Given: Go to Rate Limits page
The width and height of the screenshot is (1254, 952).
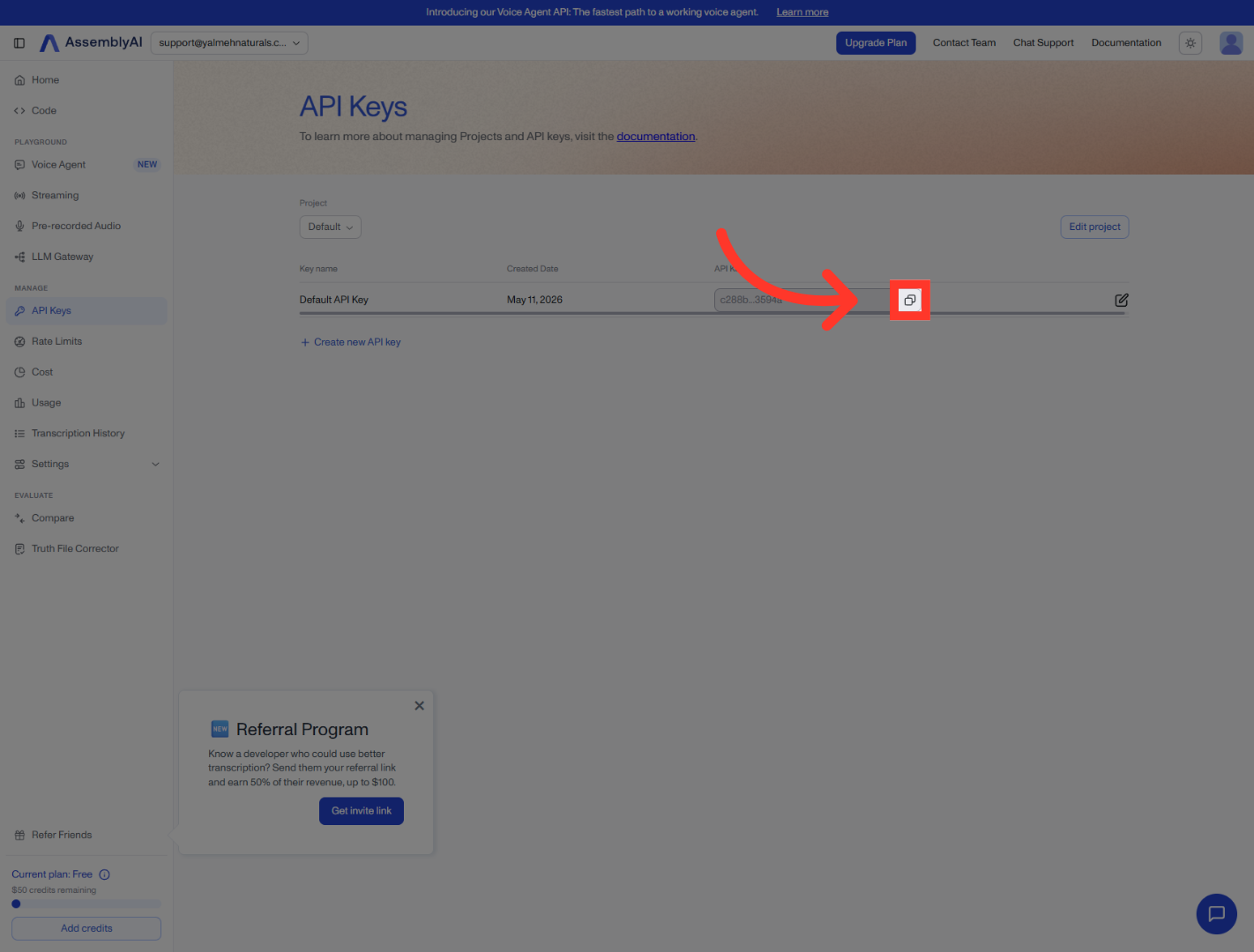Looking at the screenshot, I should click(x=86, y=342).
